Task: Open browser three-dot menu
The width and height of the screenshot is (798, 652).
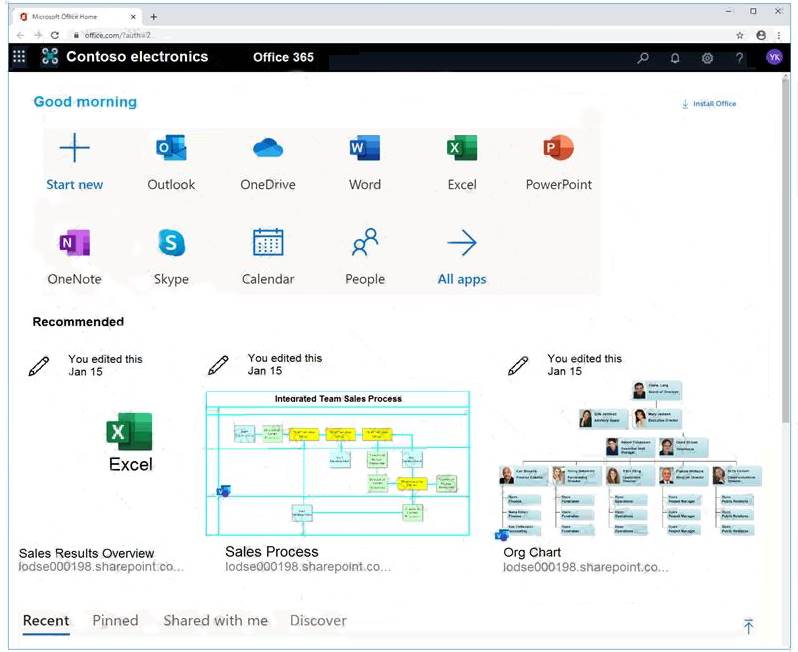Action: (779, 35)
